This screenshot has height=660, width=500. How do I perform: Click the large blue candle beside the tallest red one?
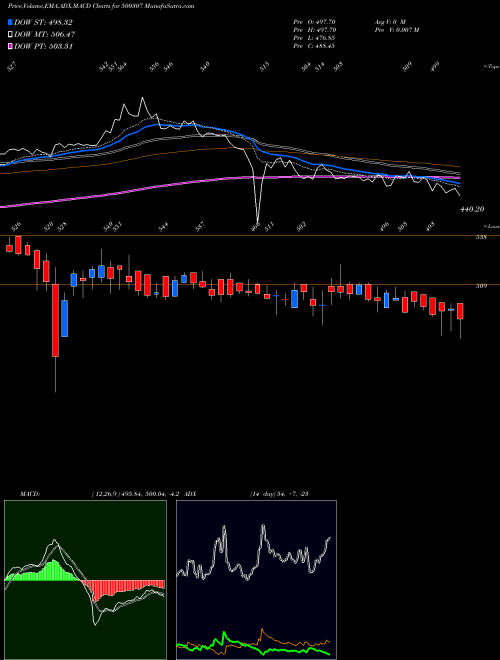(65, 318)
